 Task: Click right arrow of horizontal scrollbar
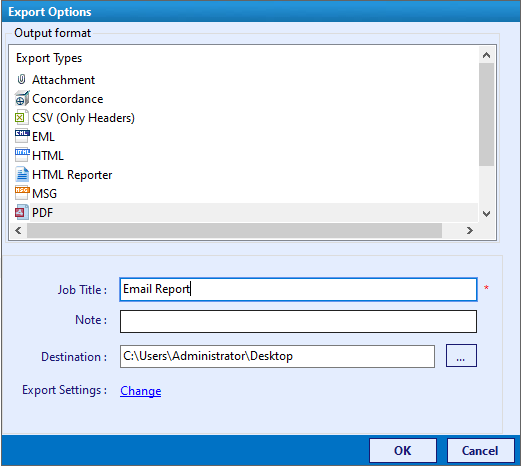(470, 230)
